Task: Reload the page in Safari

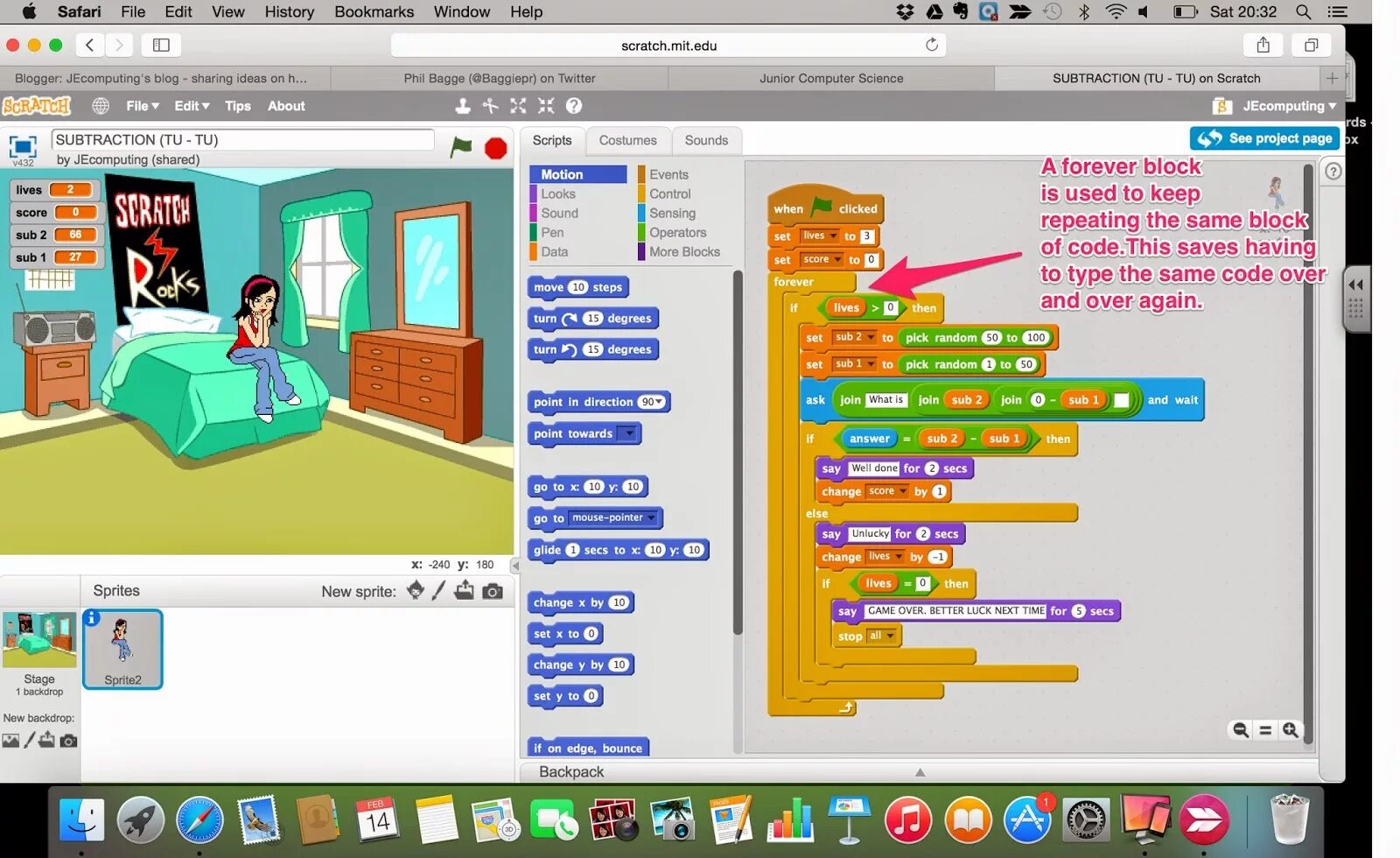Action: tap(932, 45)
